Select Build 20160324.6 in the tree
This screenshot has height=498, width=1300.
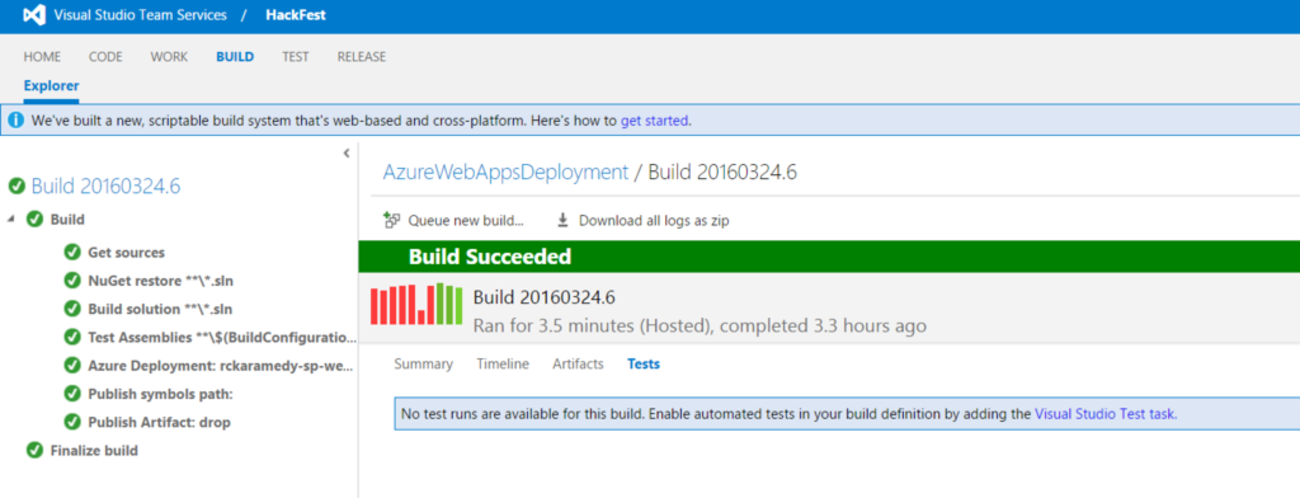click(106, 186)
